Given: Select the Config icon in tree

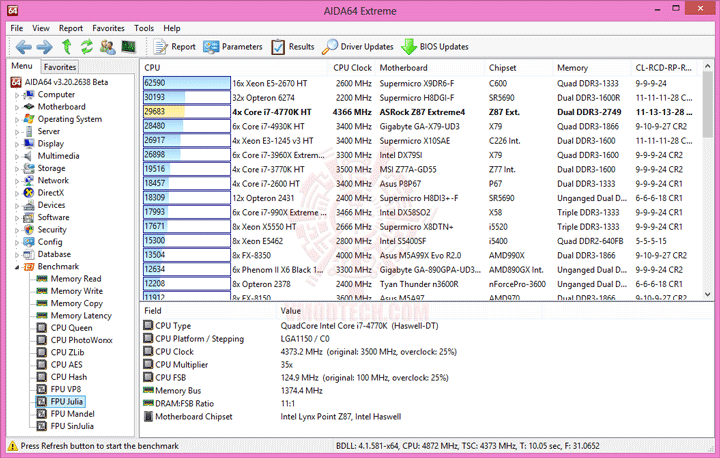Looking at the screenshot, I should [29, 242].
